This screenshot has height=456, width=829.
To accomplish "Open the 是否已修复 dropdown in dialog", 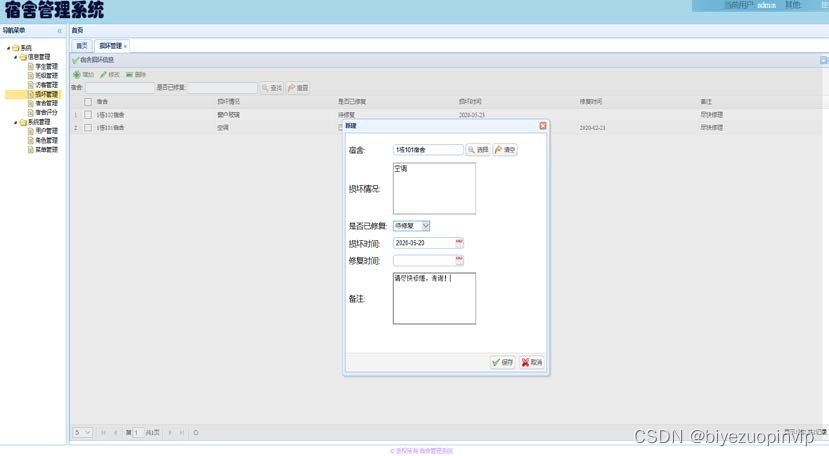I will pyautogui.click(x=426, y=226).
